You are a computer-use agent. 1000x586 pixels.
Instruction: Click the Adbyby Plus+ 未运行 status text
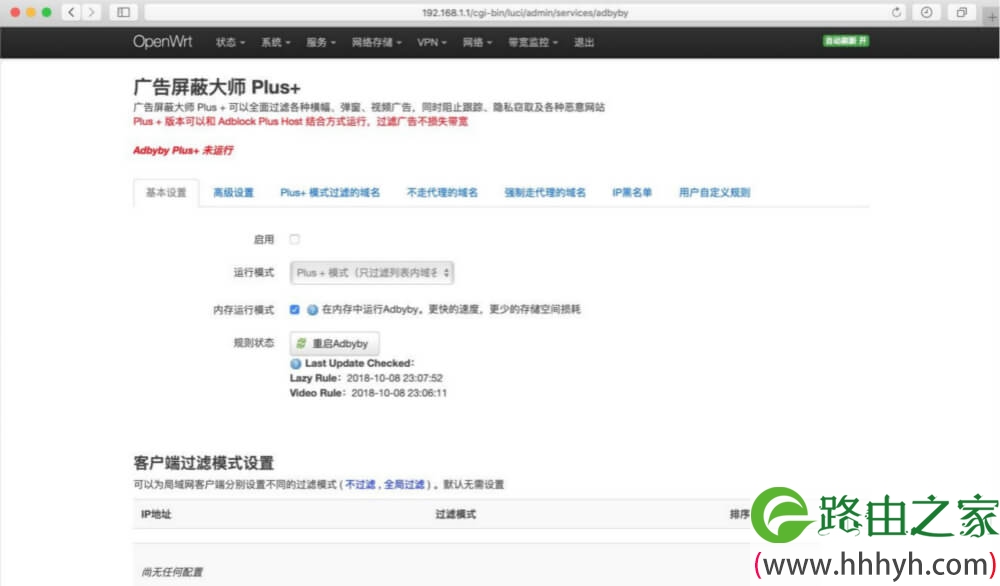pos(184,150)
